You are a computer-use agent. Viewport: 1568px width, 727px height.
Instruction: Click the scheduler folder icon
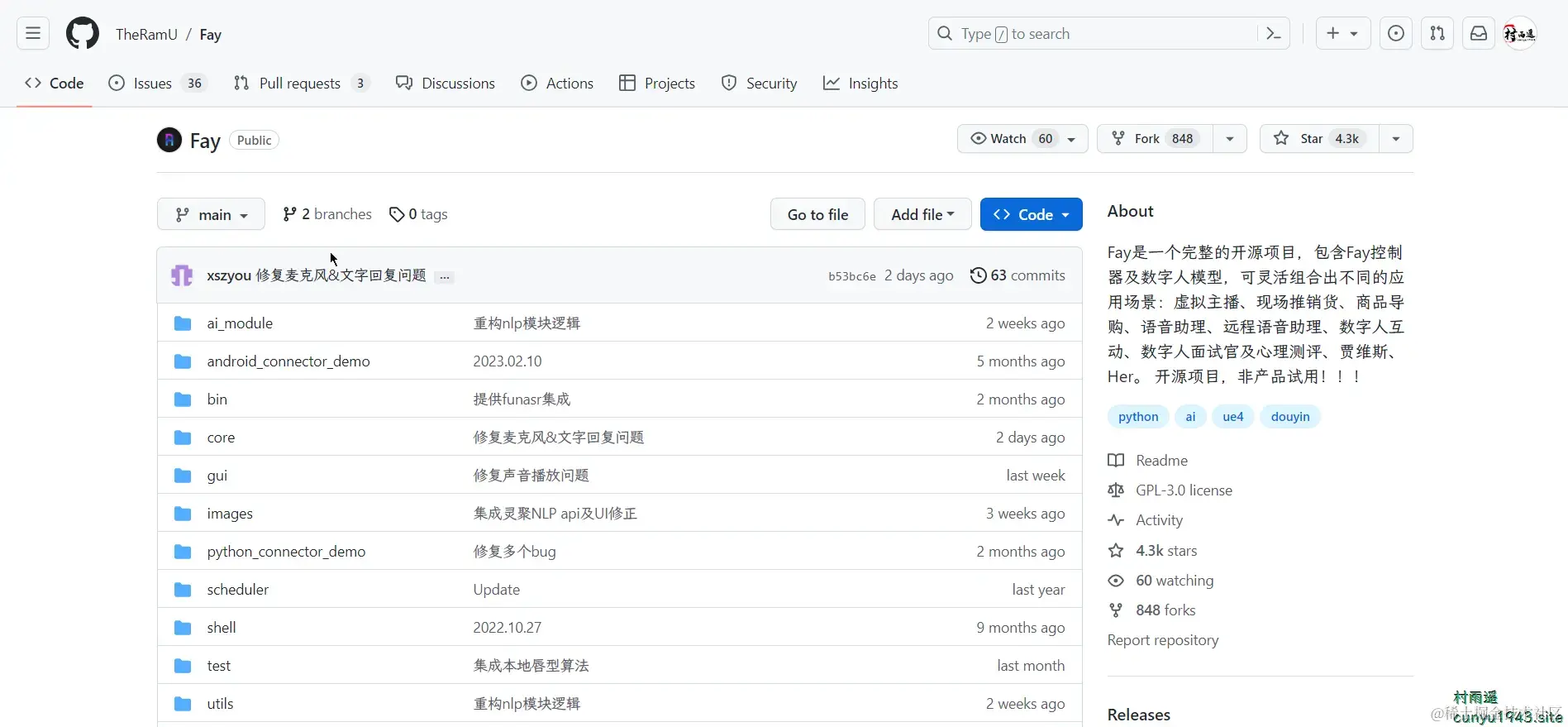click(183, 590)
